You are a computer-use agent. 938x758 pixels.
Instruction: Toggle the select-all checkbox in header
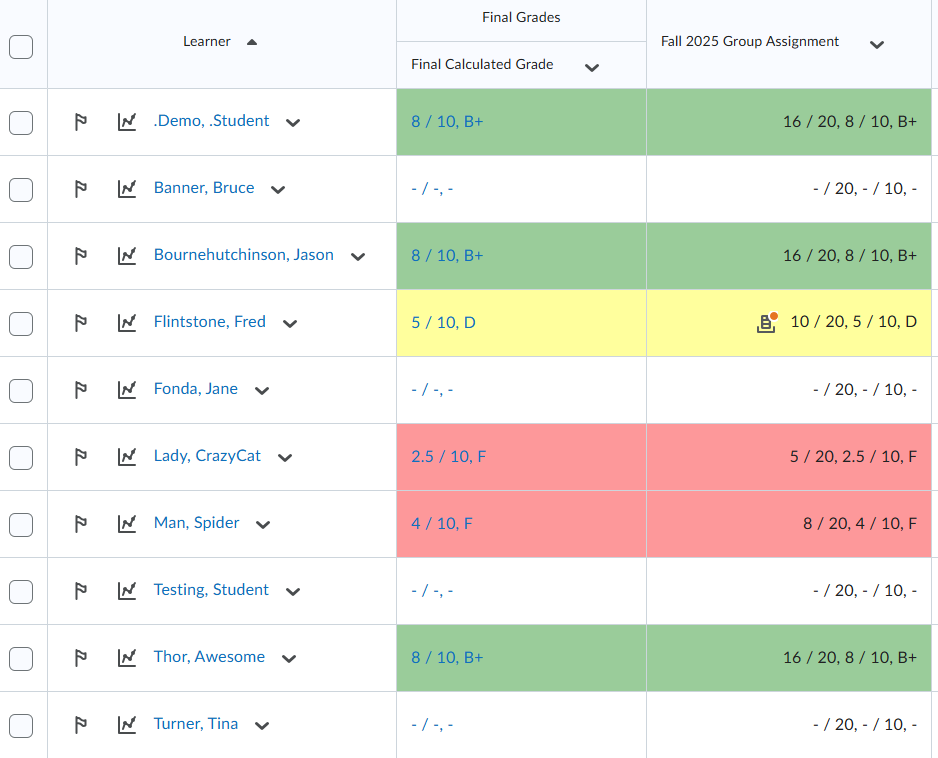click(21, 47)
